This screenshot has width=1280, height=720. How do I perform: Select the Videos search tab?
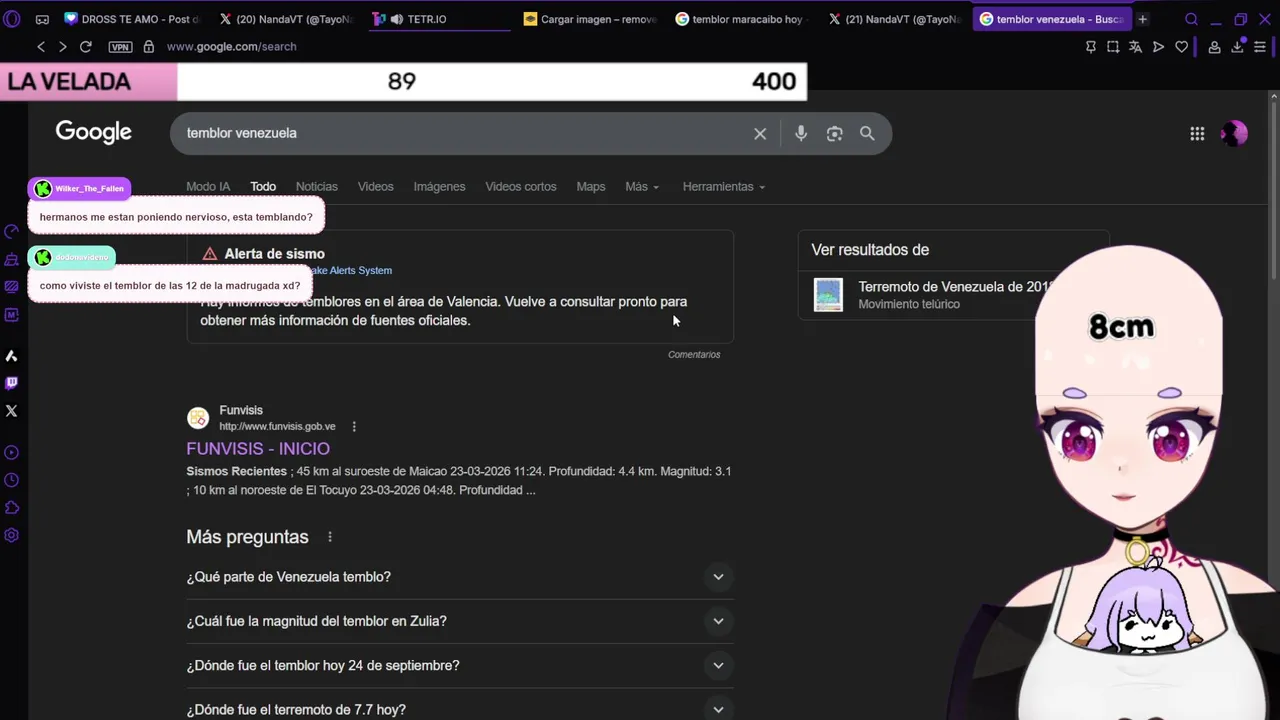tap(376, 187)
